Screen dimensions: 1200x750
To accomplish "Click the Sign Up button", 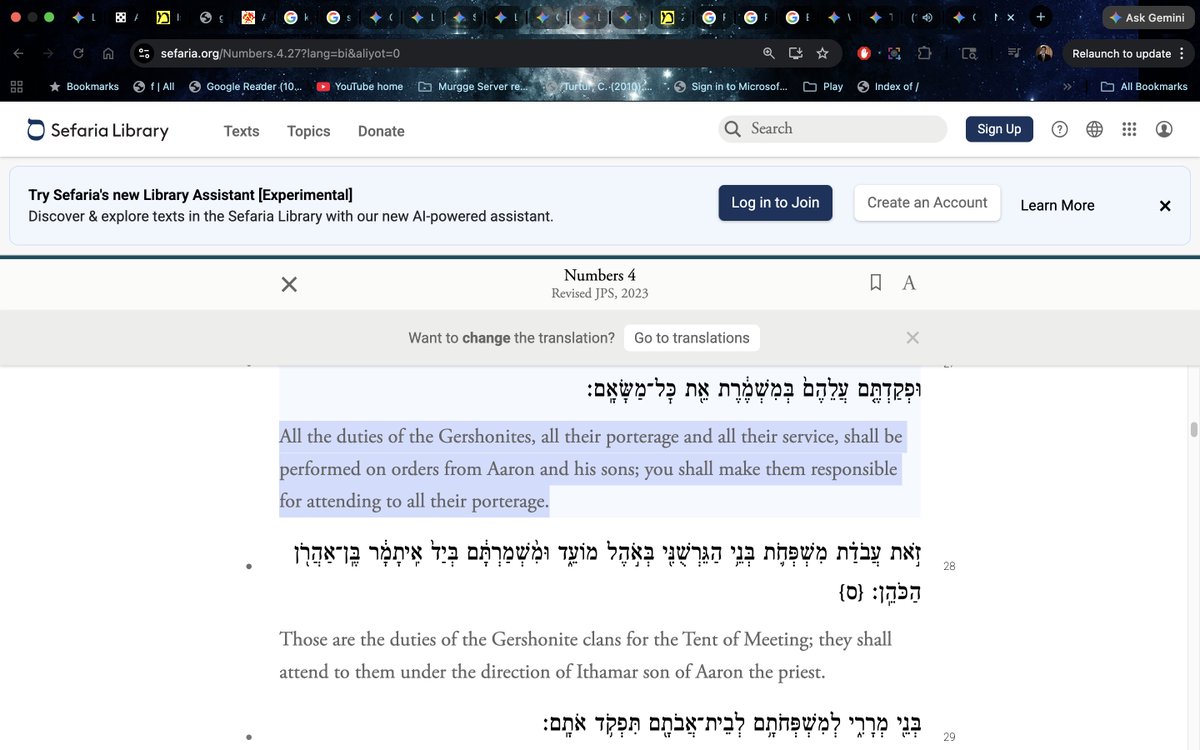I will coord(999,129).
